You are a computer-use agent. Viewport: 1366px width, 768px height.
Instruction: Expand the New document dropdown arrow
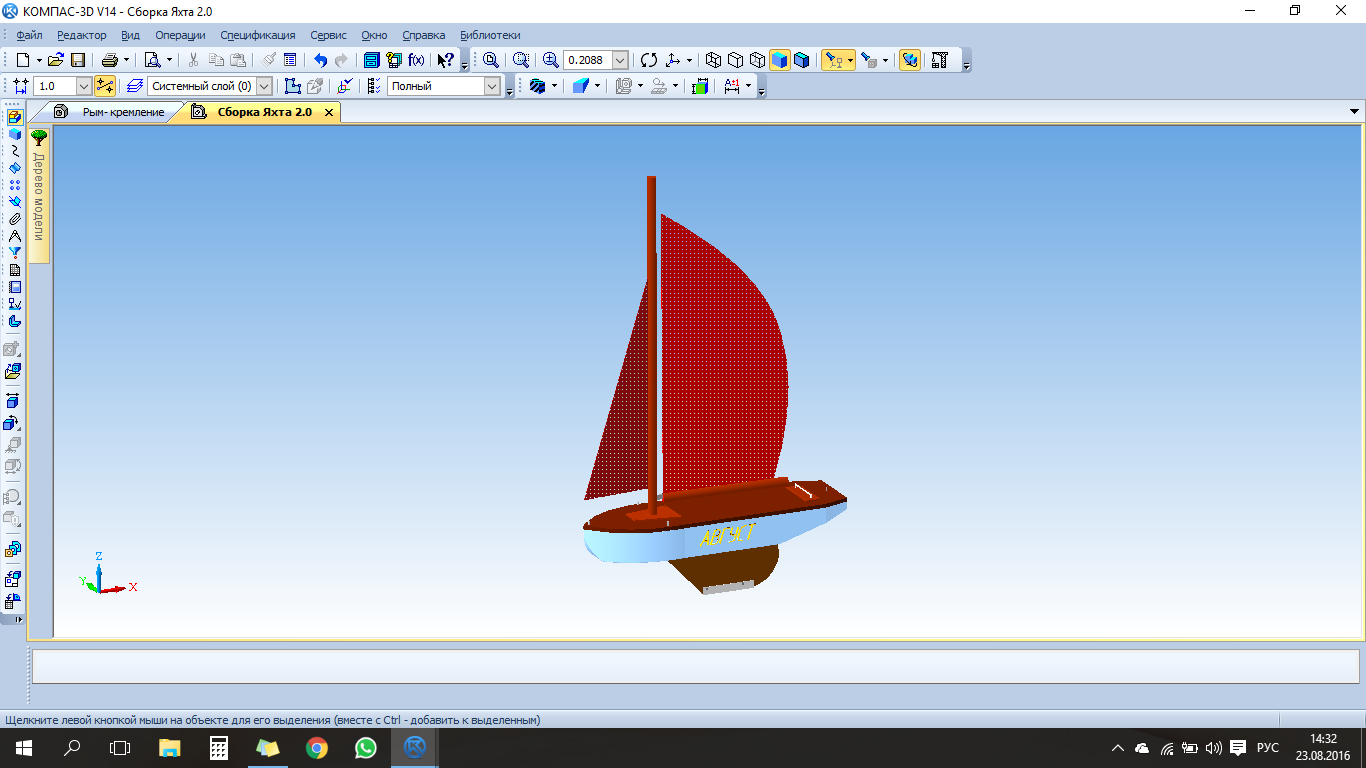tap(39, 61)
